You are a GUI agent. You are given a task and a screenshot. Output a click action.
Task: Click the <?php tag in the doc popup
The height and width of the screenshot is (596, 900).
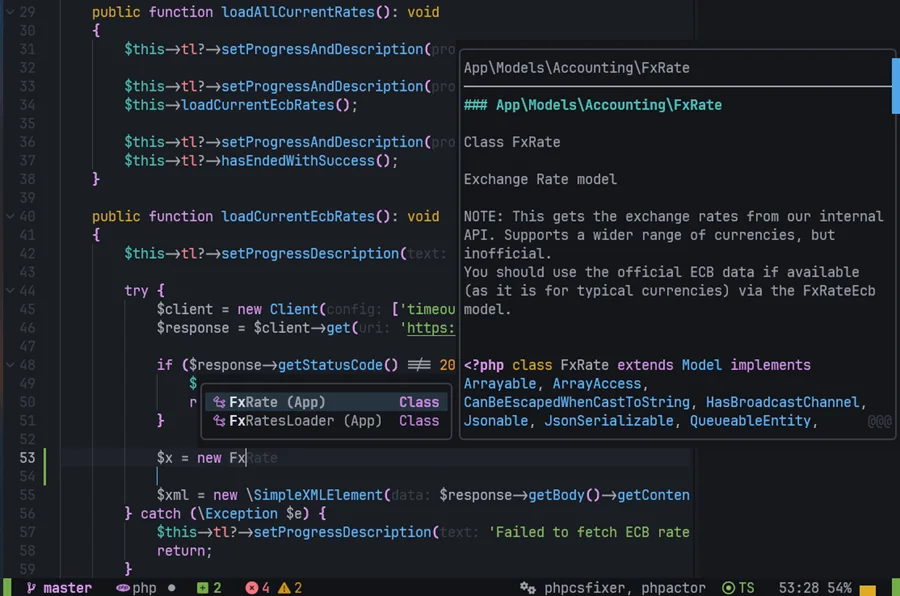tap(484, 365)
